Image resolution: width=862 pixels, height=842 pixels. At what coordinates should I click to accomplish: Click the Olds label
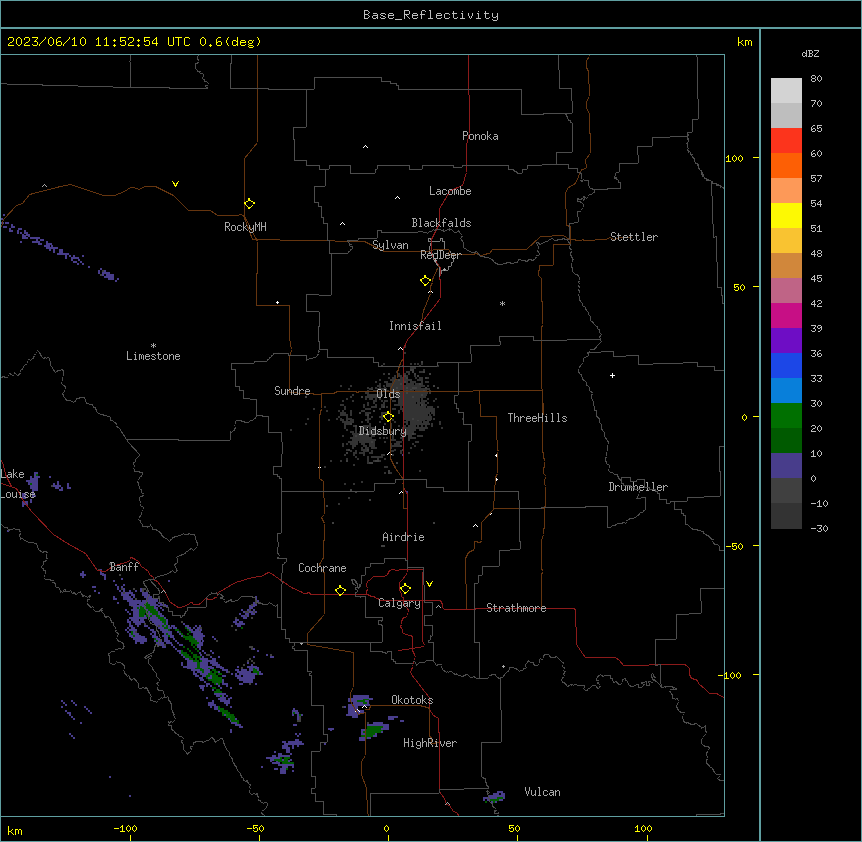point(388,394)
